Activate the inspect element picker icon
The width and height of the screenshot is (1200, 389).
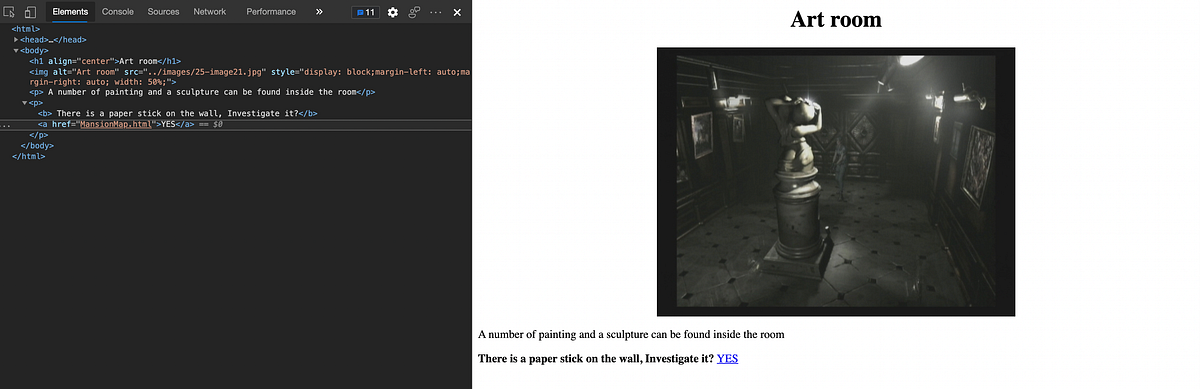pos(10,12)
